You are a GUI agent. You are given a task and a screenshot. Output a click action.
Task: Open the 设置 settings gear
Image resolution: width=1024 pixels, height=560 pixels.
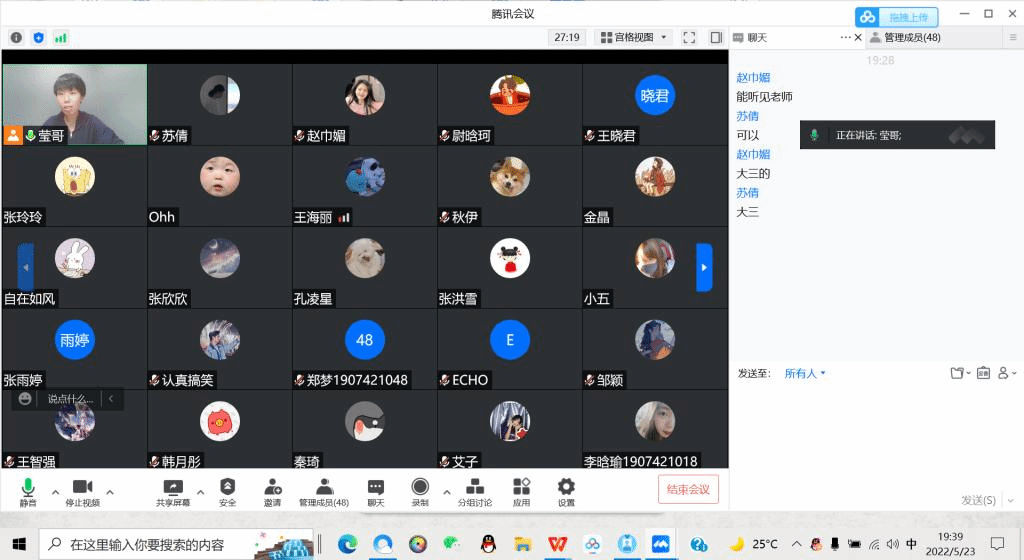[x=566, y=490]
